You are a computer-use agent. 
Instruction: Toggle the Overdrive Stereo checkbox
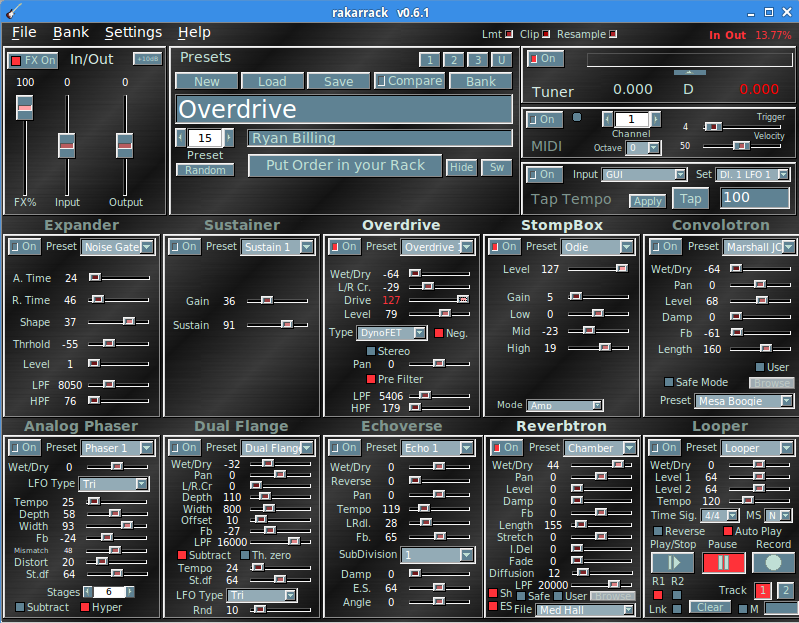coord(372,351)
